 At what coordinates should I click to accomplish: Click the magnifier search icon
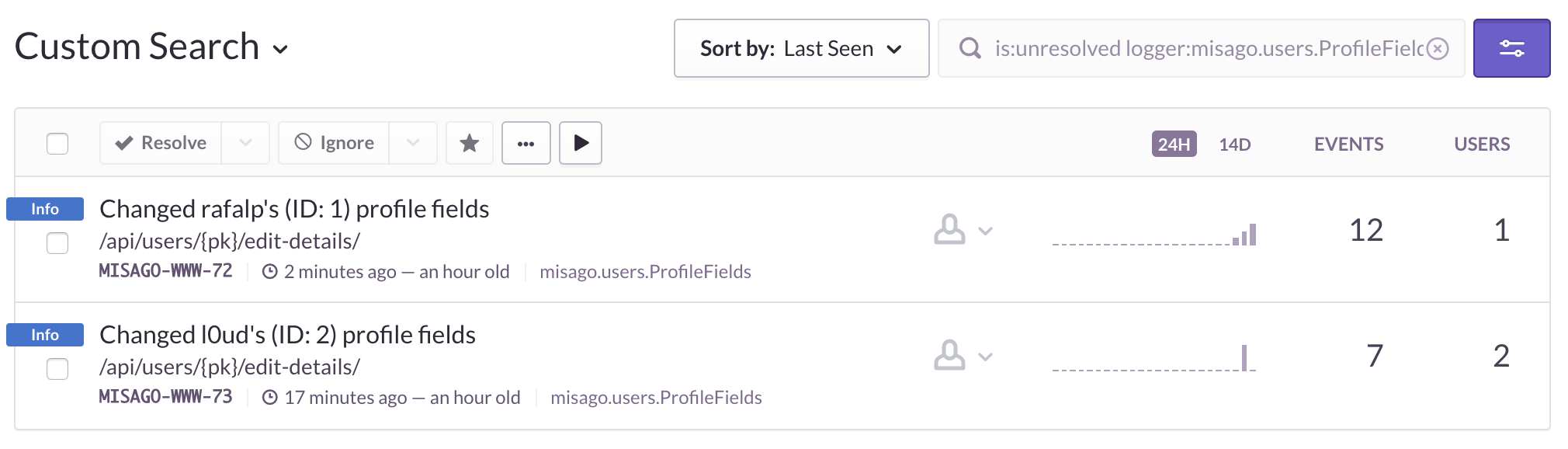[x=970, y=49]
